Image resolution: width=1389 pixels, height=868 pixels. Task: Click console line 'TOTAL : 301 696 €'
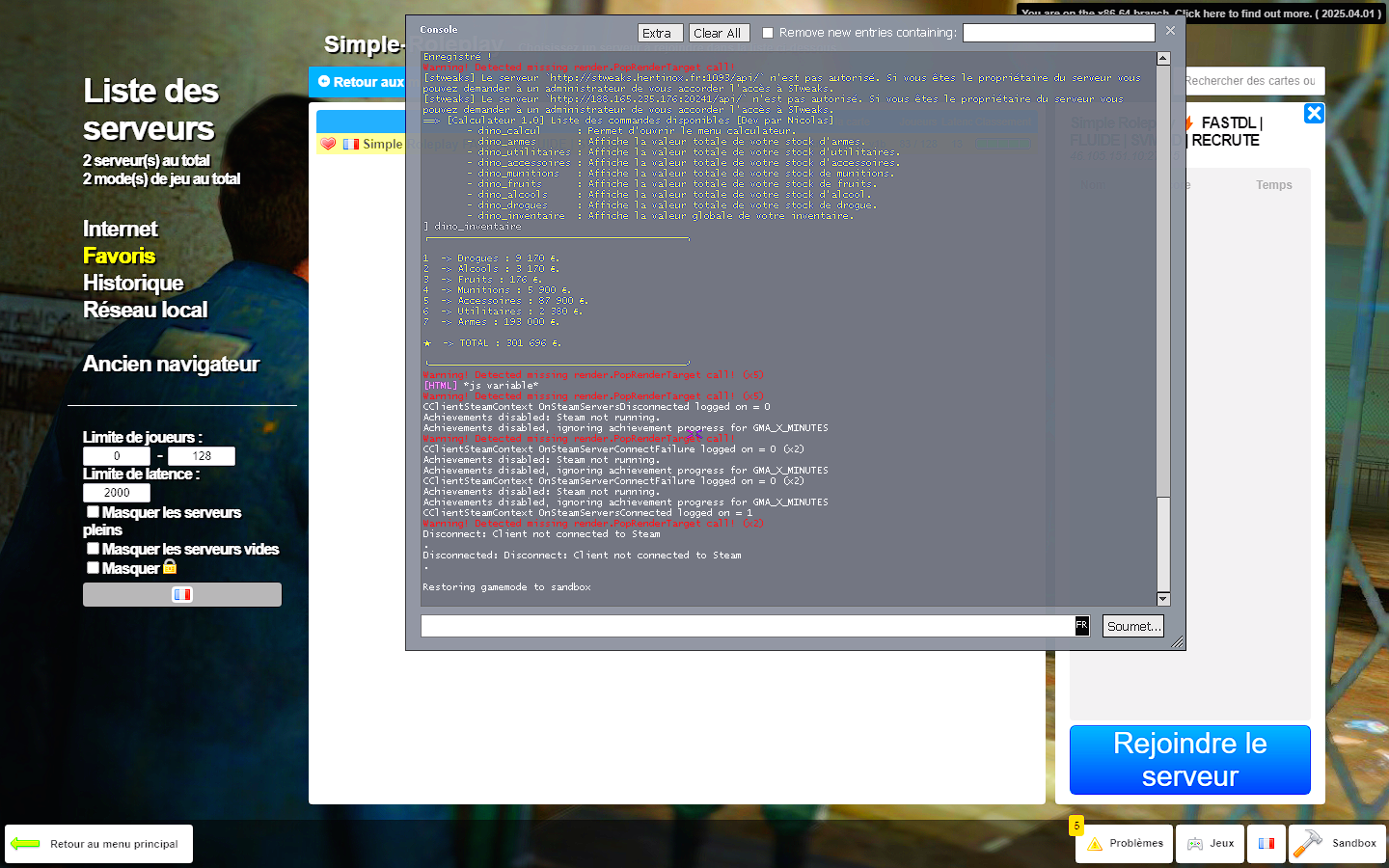point(492,343)
